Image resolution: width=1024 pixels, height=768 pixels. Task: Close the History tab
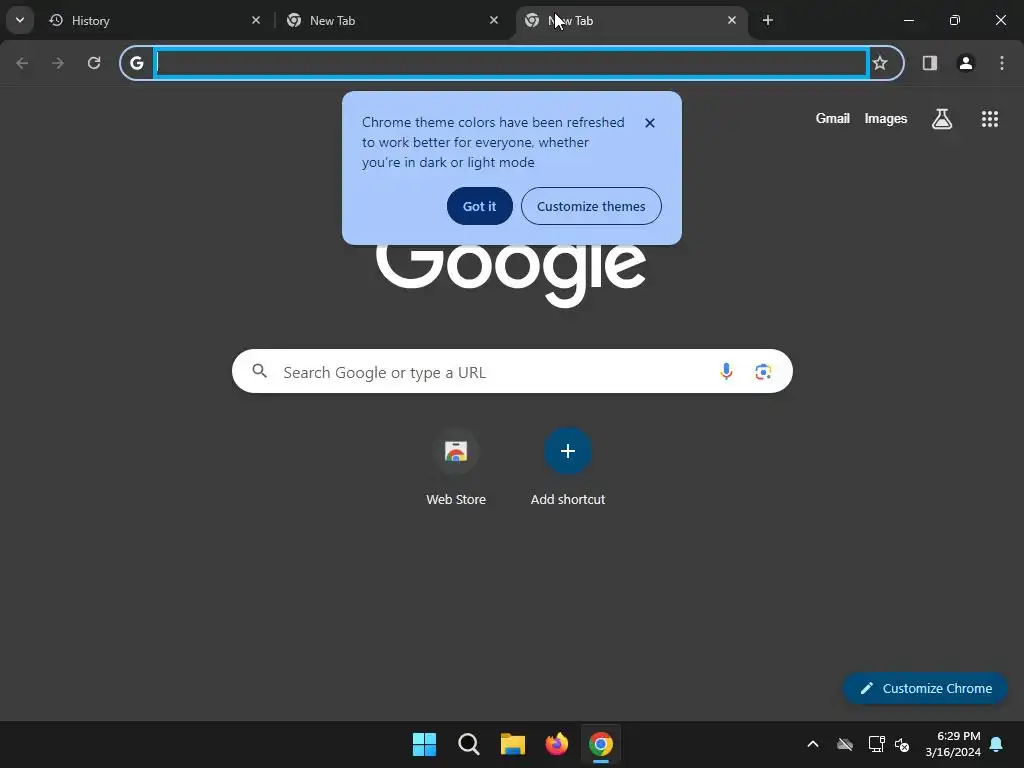[256, 20]
